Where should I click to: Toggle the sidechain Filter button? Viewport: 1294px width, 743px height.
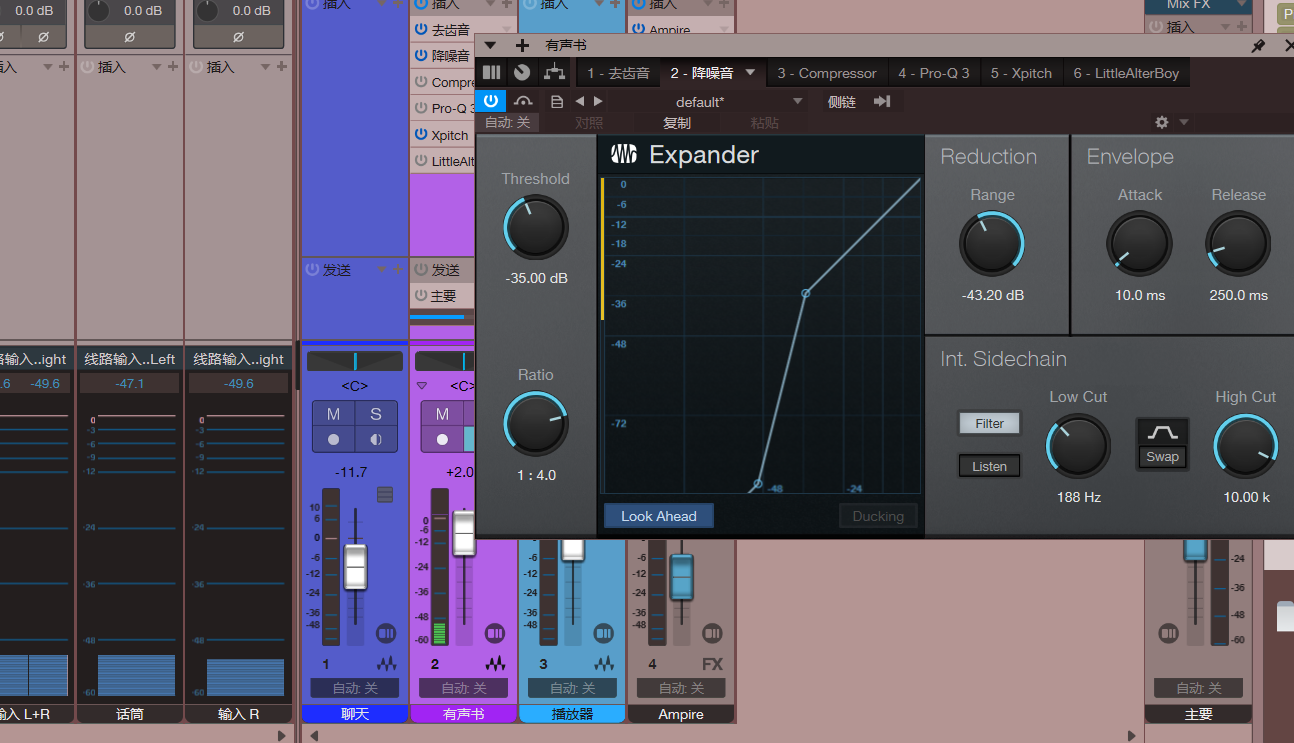tap(989, 423)
